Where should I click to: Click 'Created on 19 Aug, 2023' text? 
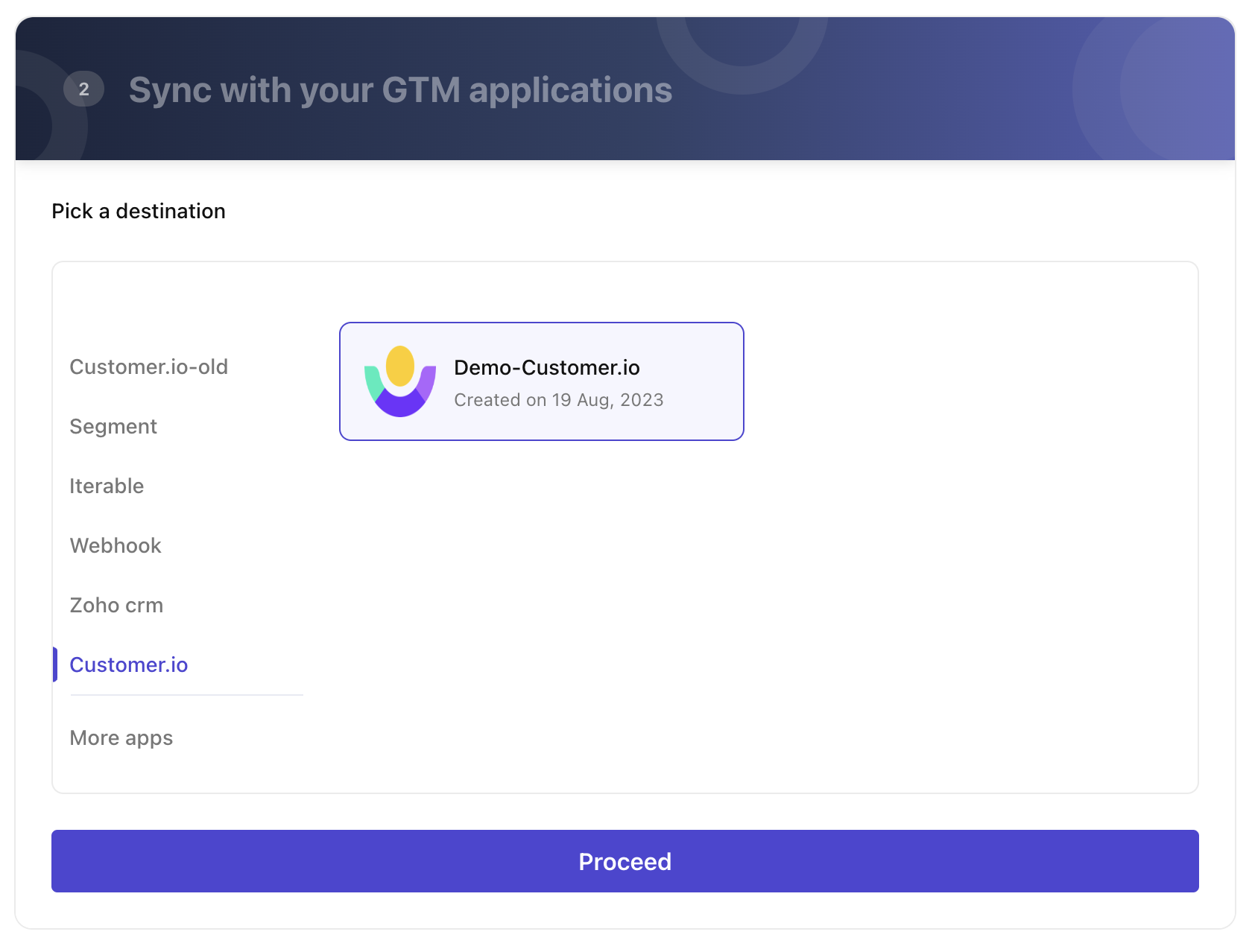click(558, 400)
